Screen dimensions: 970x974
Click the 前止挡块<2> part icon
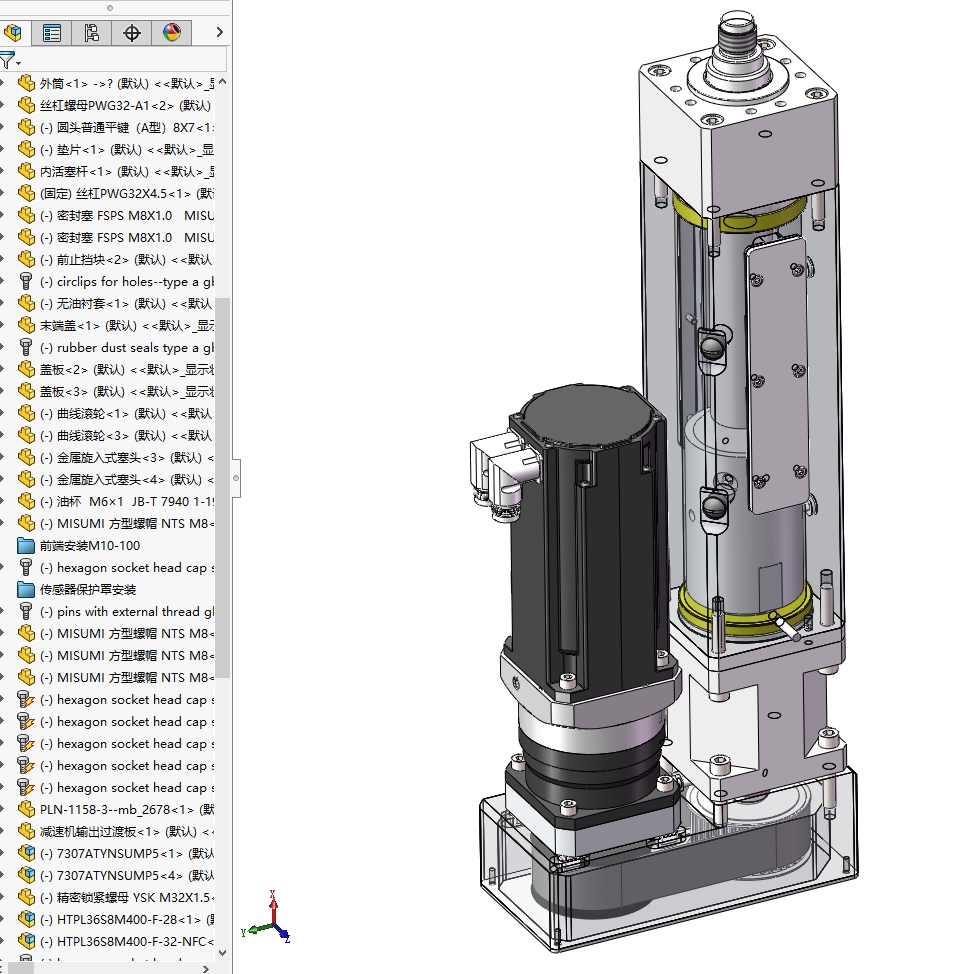click(x=26, y=259)
